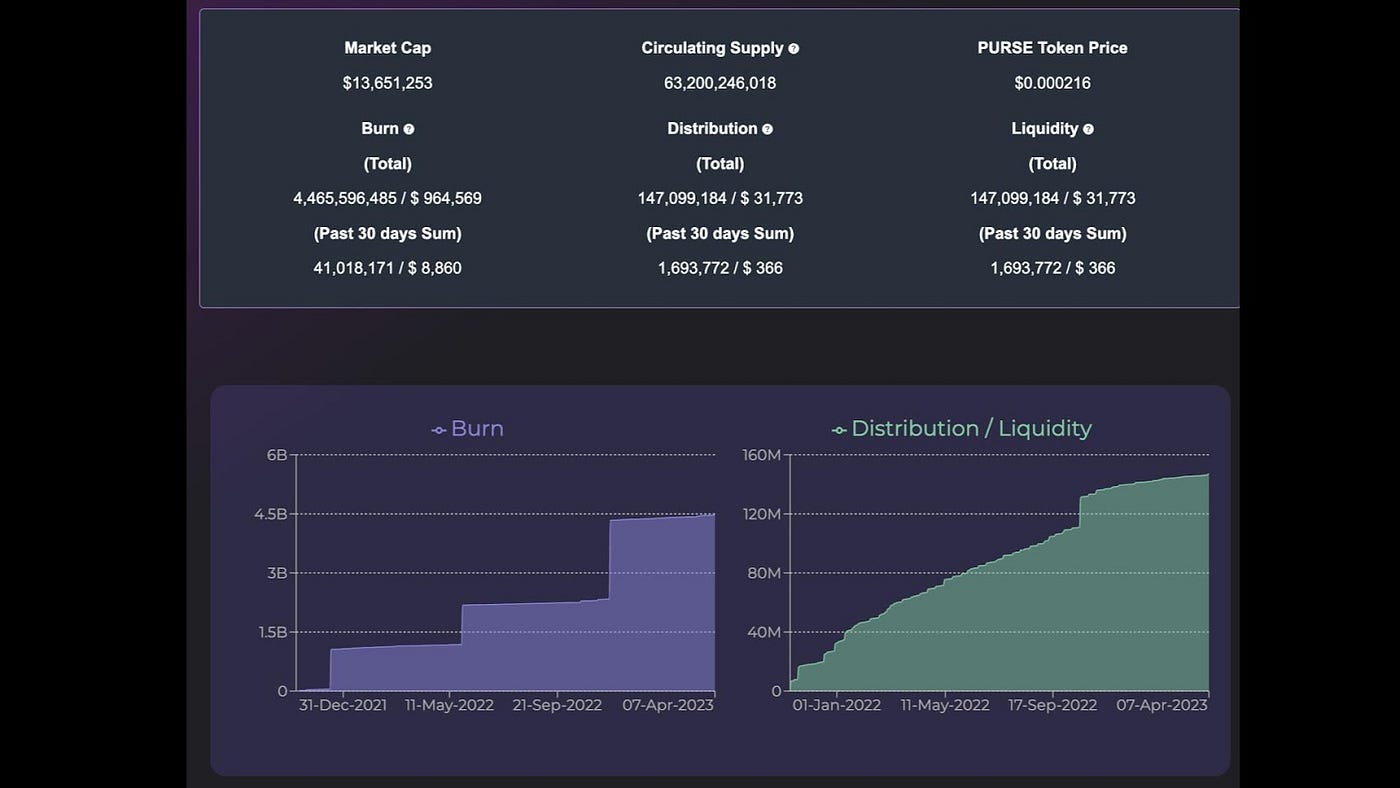Click the 31-Dec-2021 date on Burn chart
This screenshot has width=1400, height=788.
(343, 705)
